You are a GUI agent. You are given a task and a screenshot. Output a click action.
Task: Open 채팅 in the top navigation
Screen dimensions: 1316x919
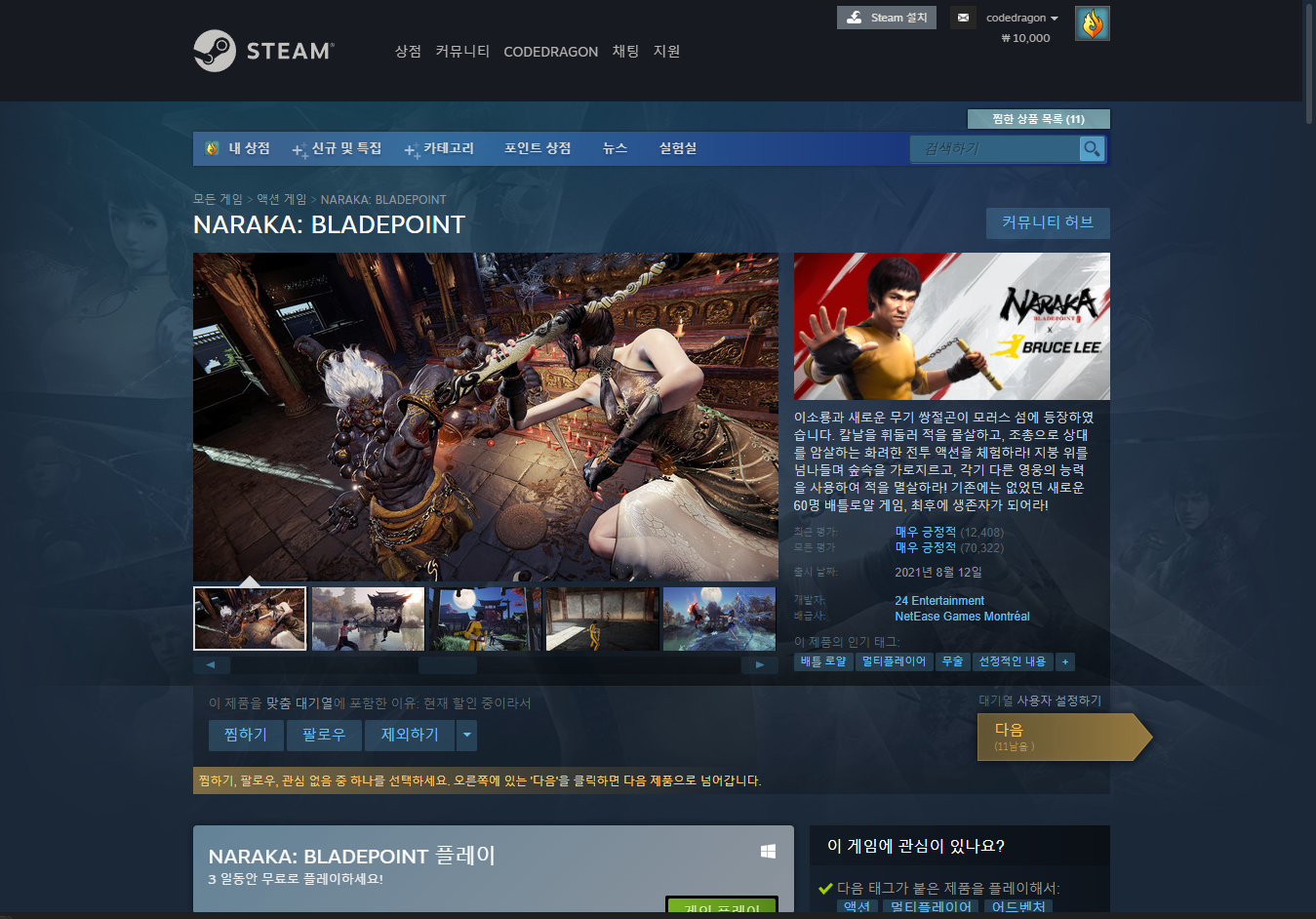(x=625, y=51)
